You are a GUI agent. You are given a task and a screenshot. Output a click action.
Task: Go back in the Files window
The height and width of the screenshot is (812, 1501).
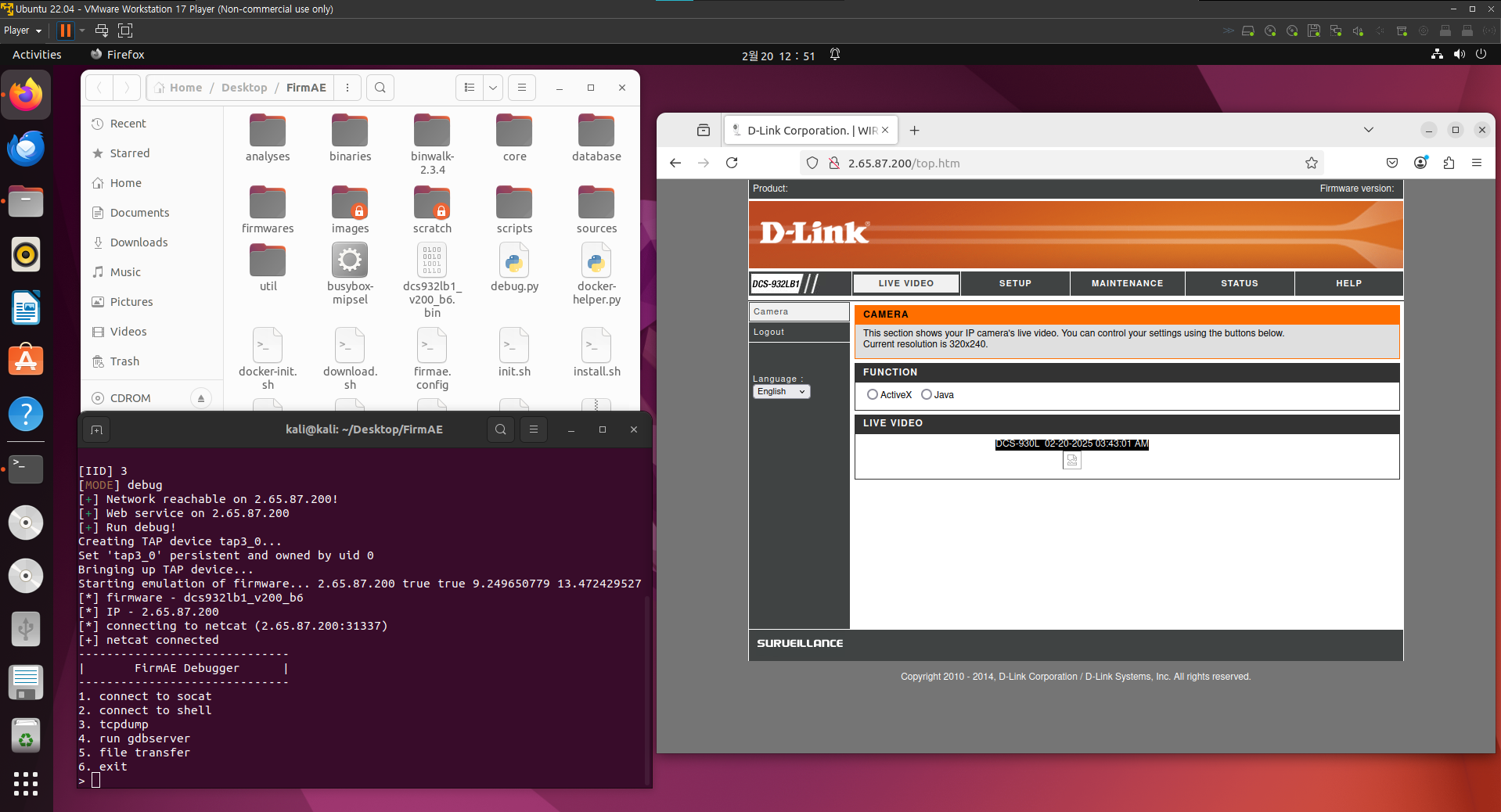click(x=99, y=88)
